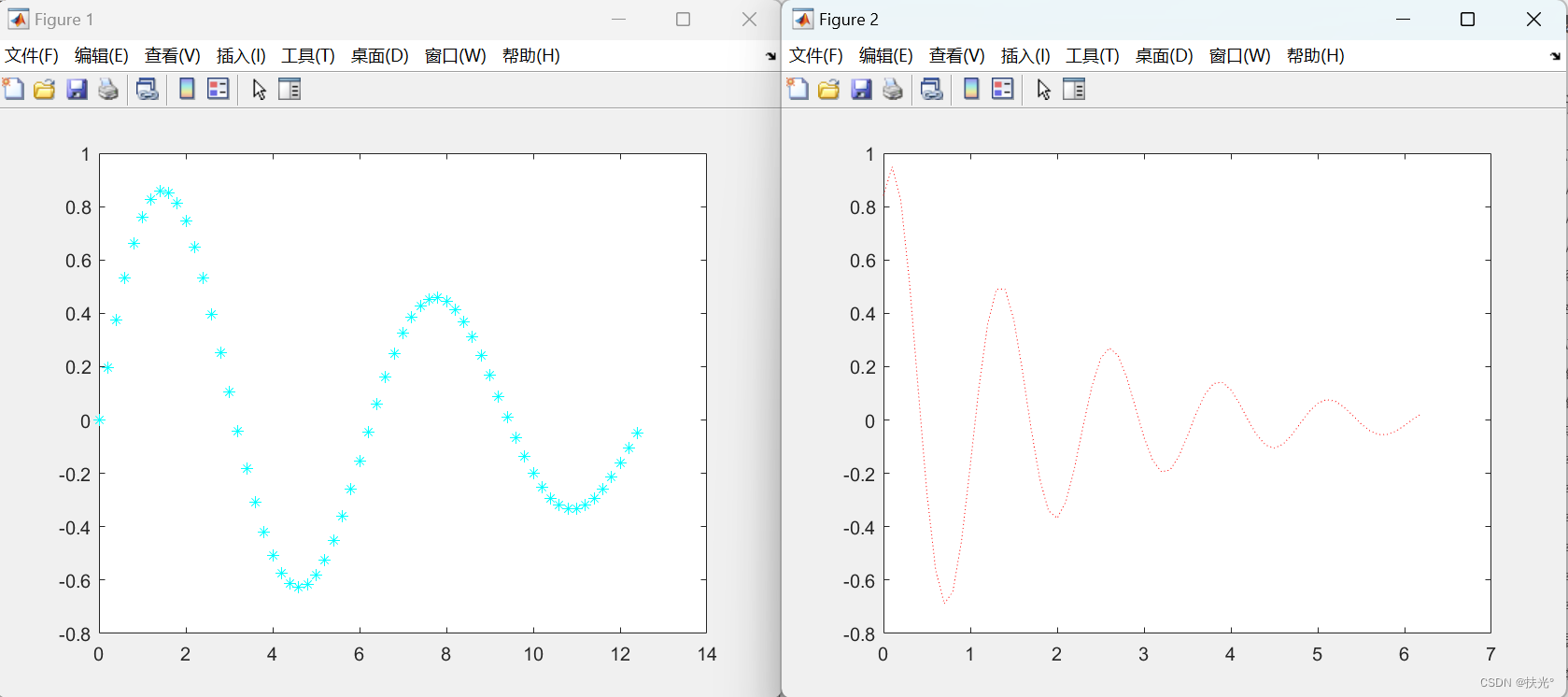Click x-axis tick label 7 in Figure 2
1568x697 pixels.
click(x=1490, y=654)
